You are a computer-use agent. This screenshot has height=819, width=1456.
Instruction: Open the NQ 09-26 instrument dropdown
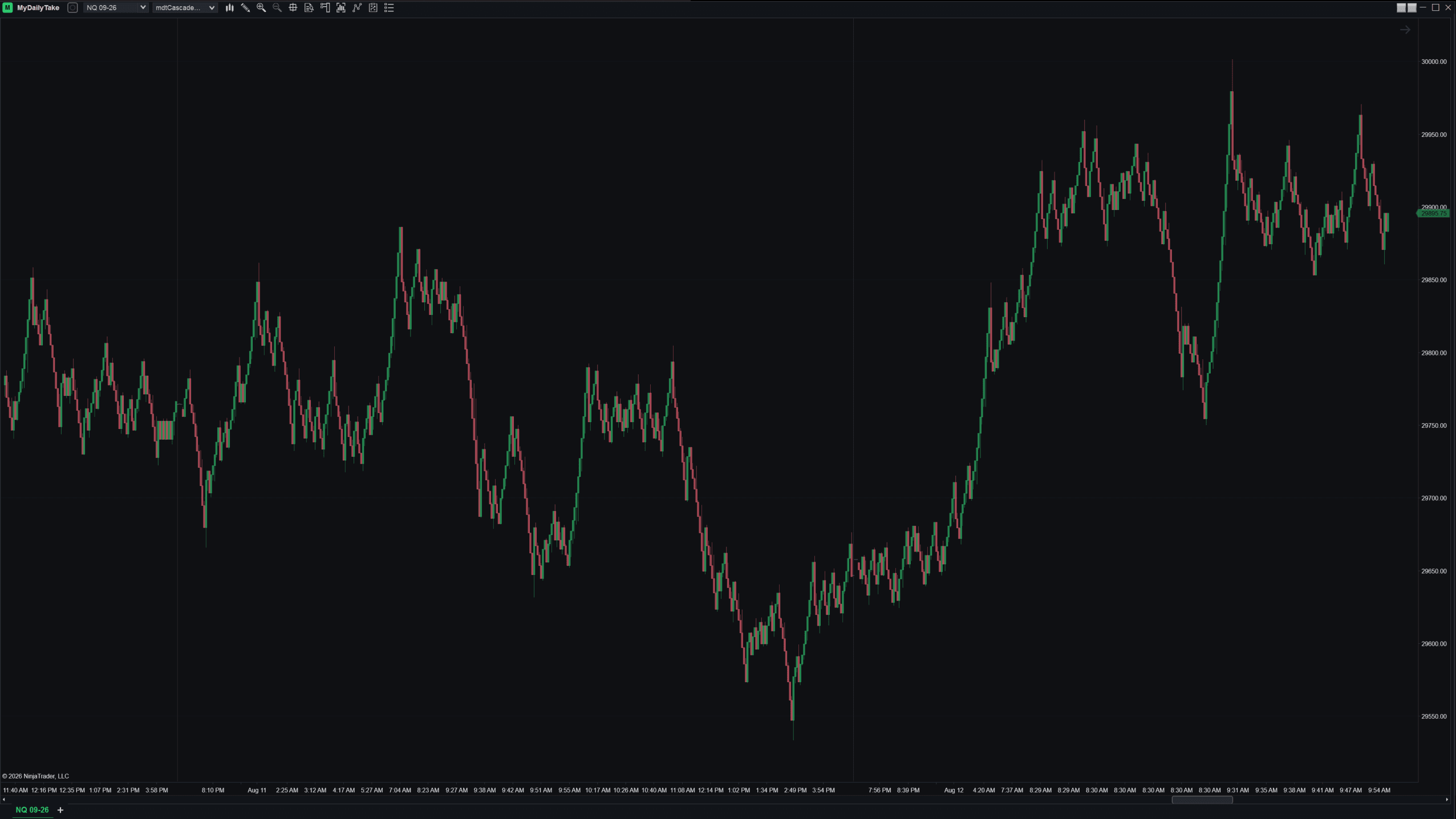pos(116,7)
